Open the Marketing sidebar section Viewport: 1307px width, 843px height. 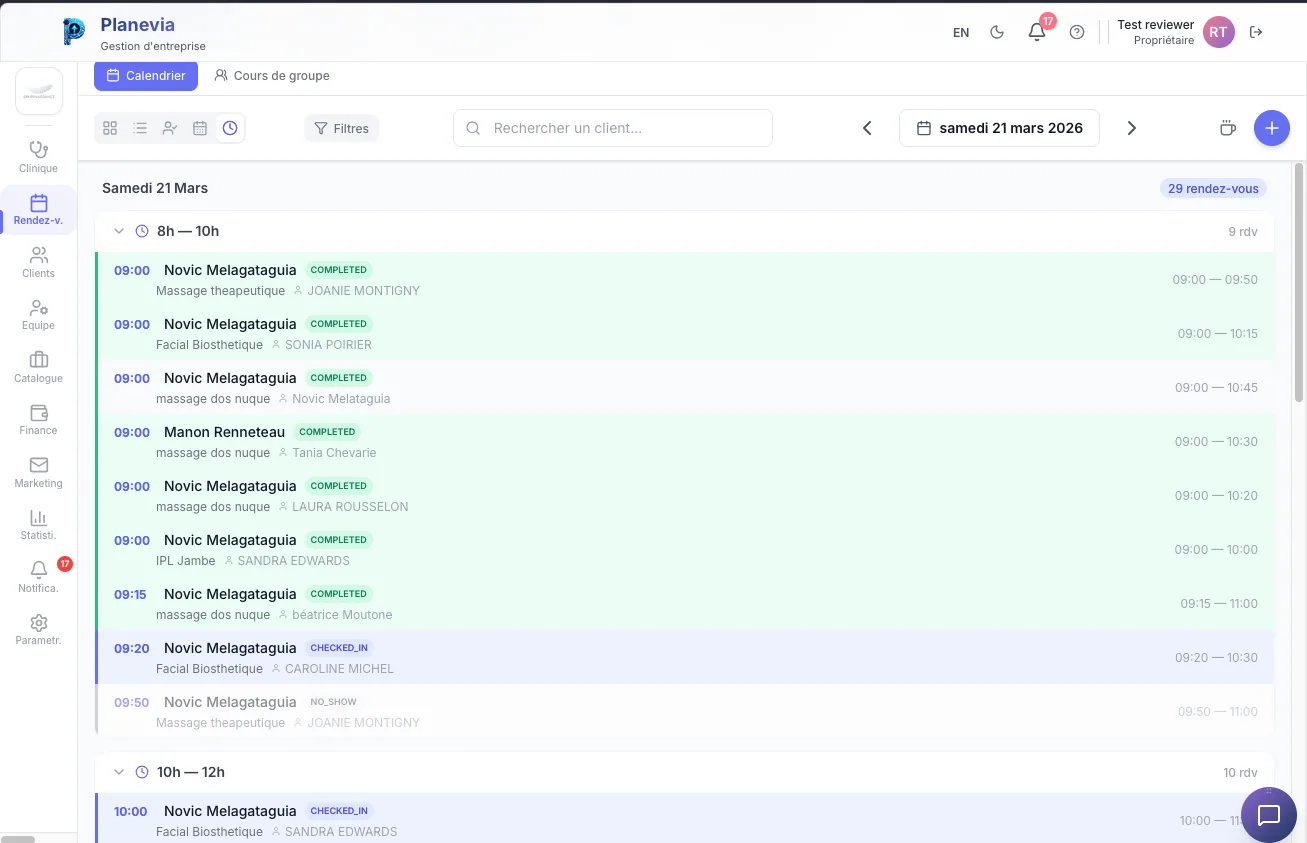[39, 472]
